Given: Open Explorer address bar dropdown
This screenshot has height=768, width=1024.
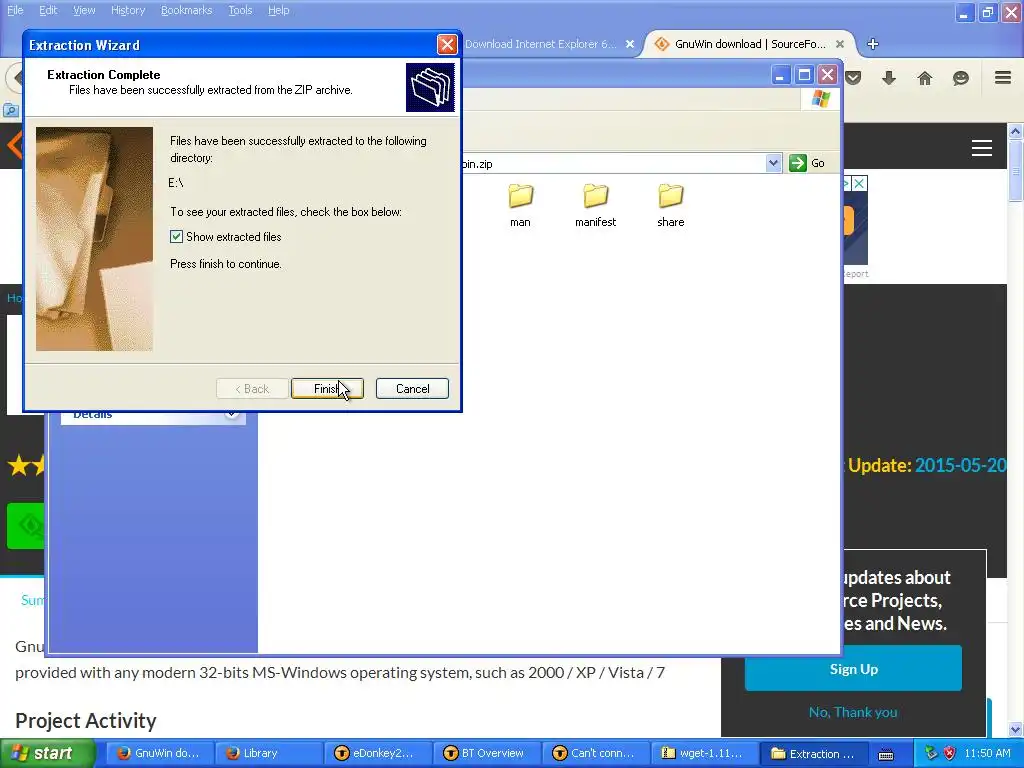Looking at the screenshot, I should [x=773, y=163].
